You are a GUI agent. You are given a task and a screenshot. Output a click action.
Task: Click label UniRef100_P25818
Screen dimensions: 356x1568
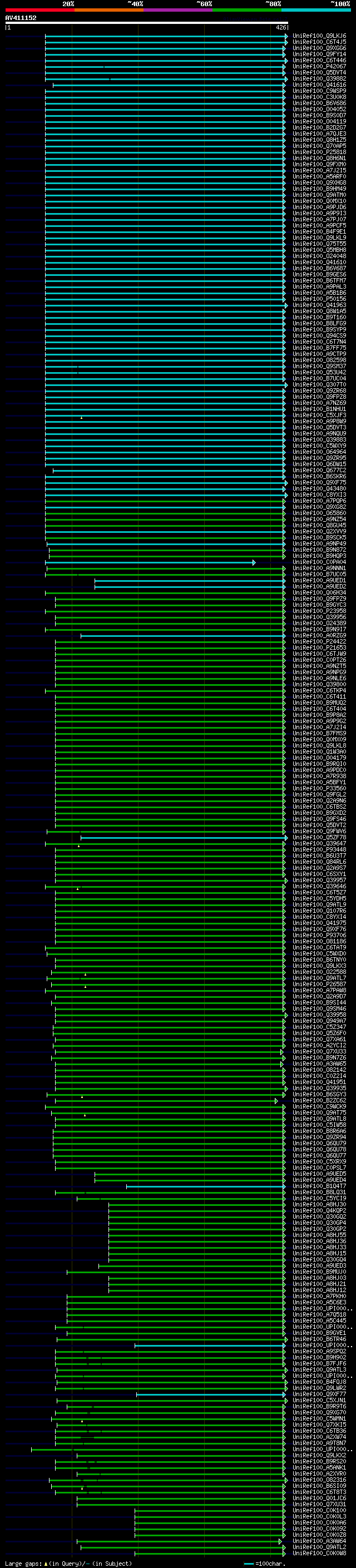(319, 152)
